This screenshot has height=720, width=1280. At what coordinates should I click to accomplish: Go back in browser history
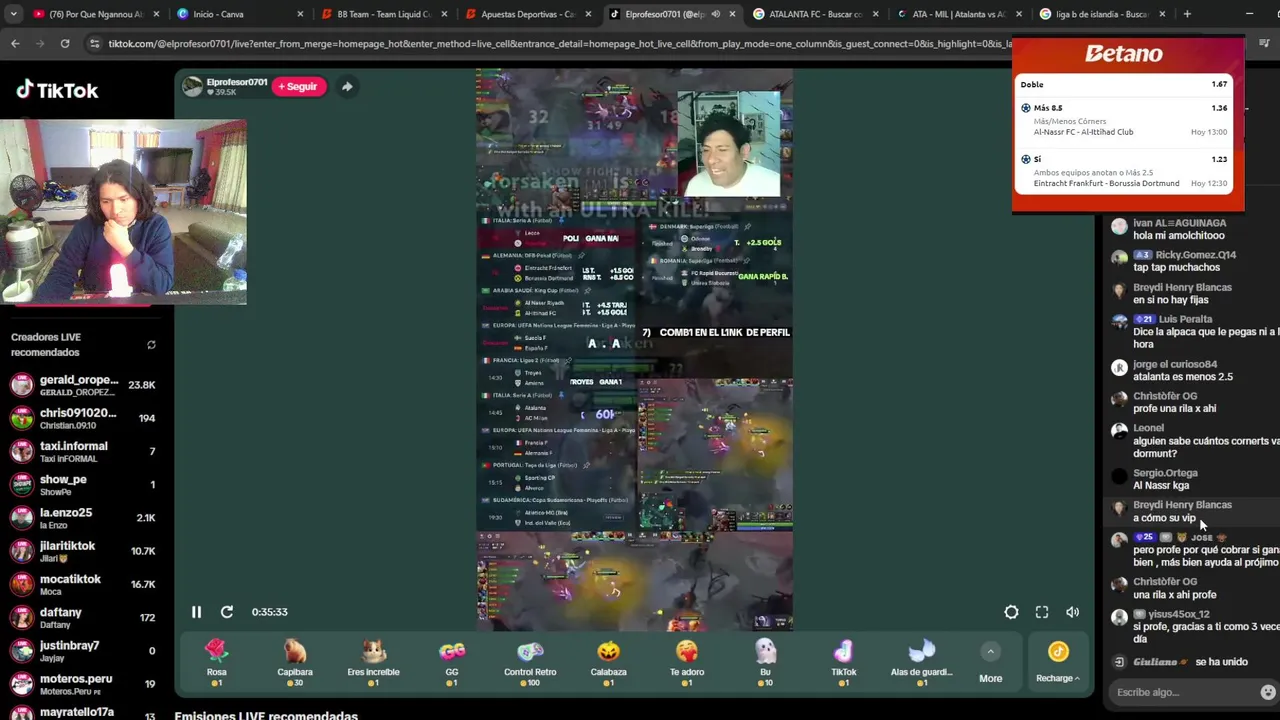click(x=15, y=44)
